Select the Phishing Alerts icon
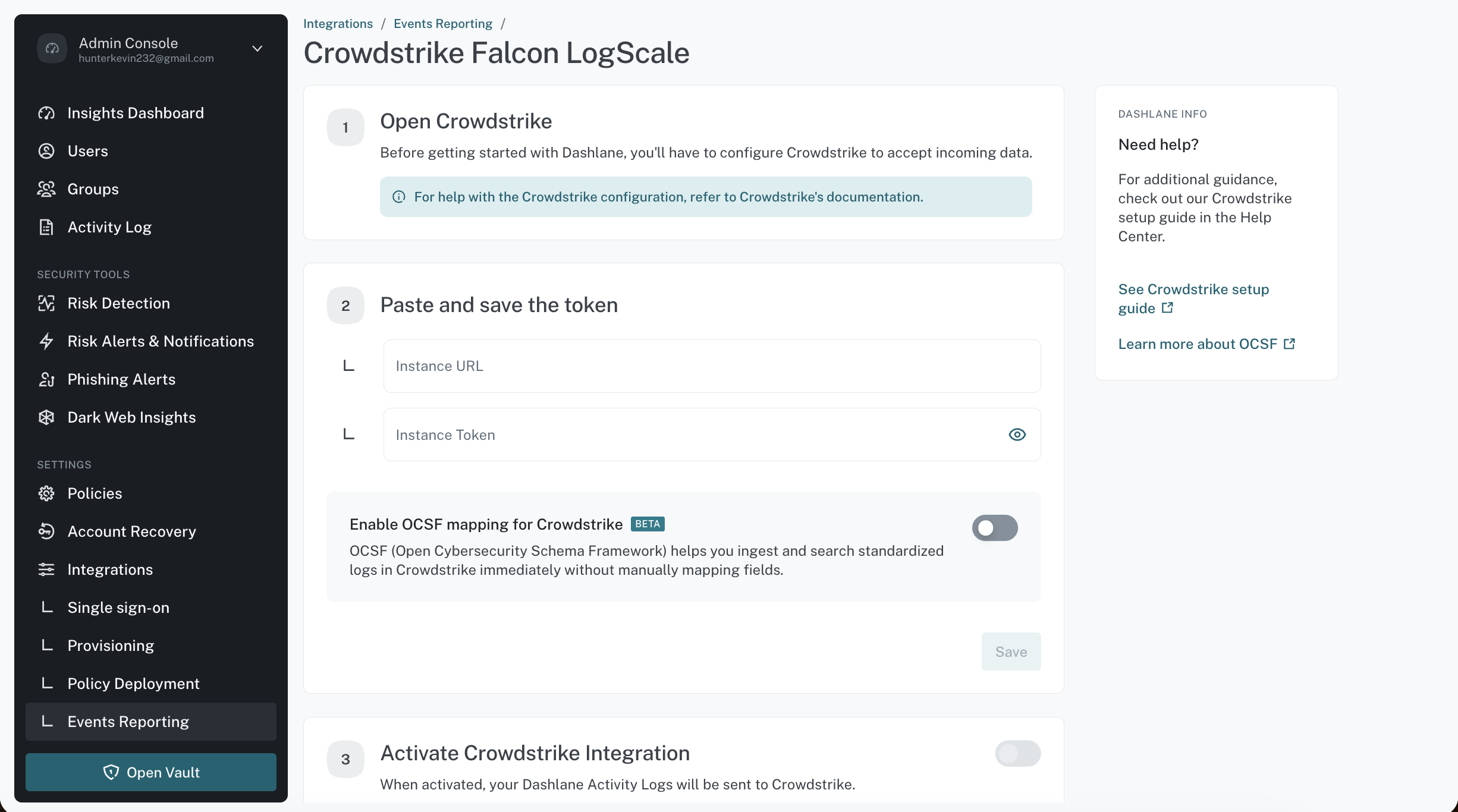This screenshot has width=1458, height=812. pyautogui.click(x=46, y=379)
